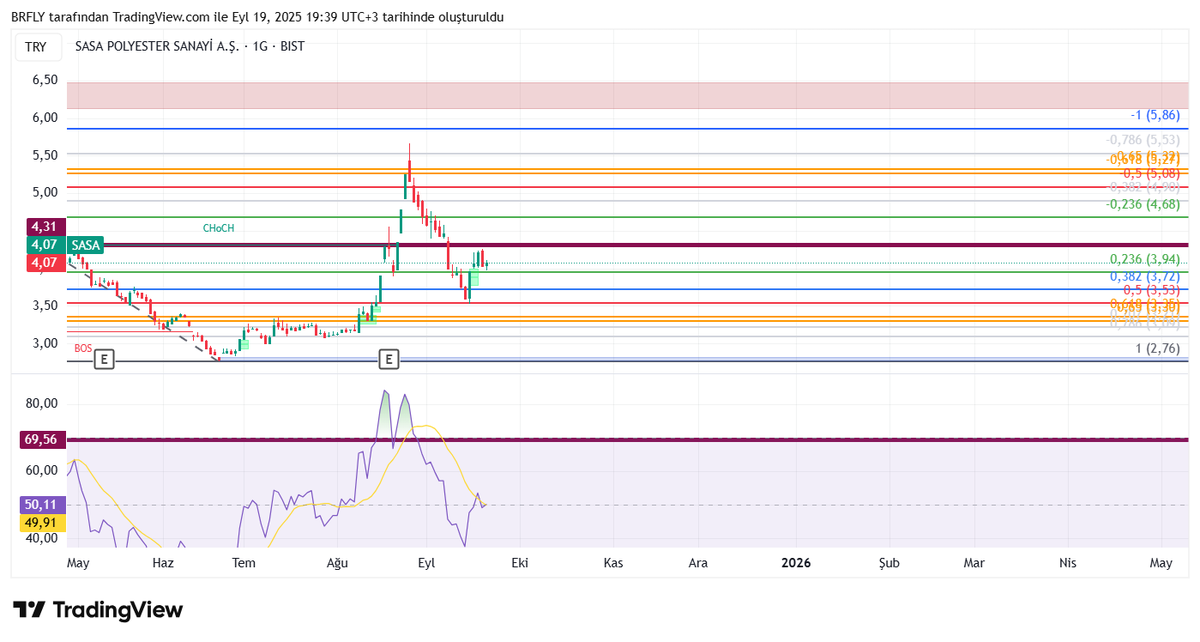Image resolution: width=1200 pixels, height=642 pixels.
Task: Open the TRY currency button
Action: pos(37,46)
